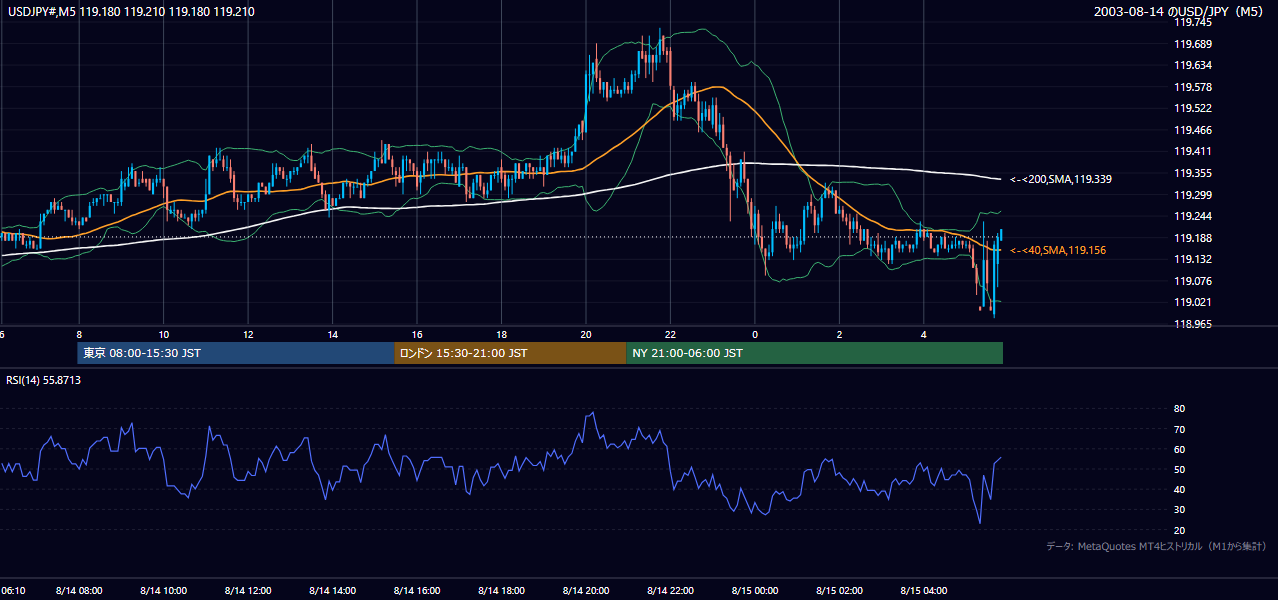The height and width of the screenshot is (600, 1278).
Task: Click bottom time label 8/14 18:00
Action: (501, 591)
